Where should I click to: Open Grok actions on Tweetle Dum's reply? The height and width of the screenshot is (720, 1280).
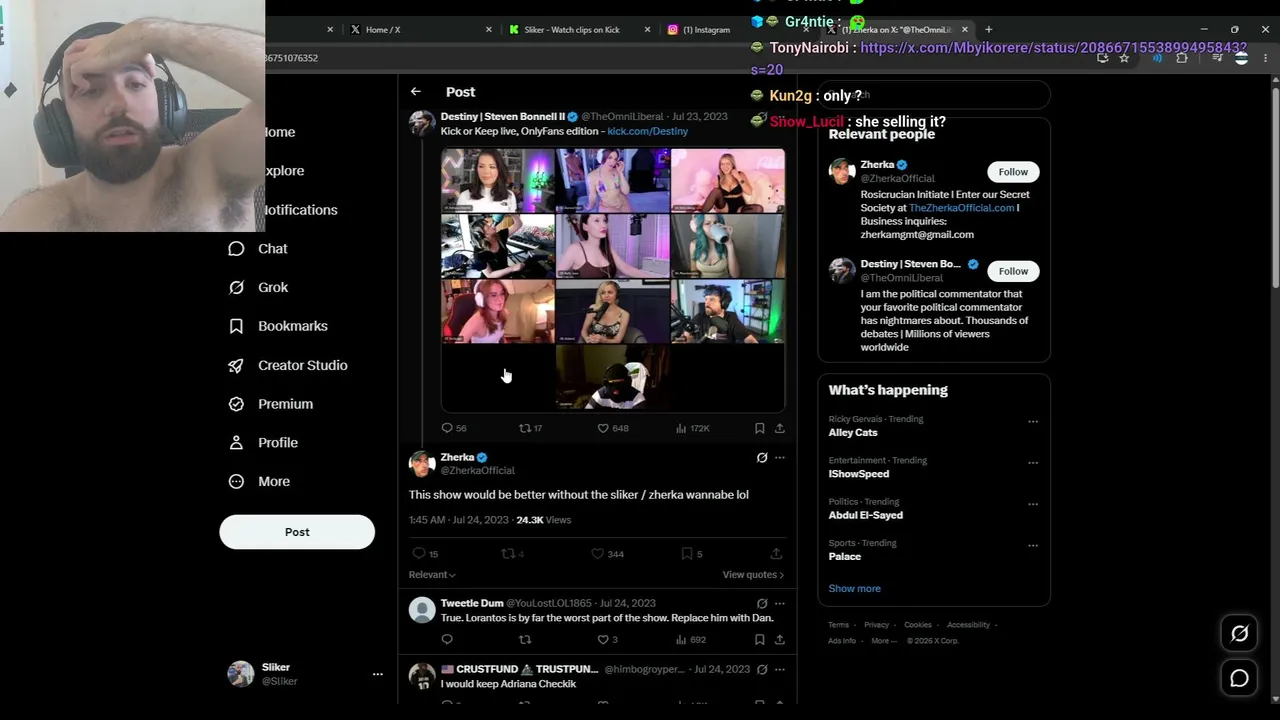tap(762, 604)
